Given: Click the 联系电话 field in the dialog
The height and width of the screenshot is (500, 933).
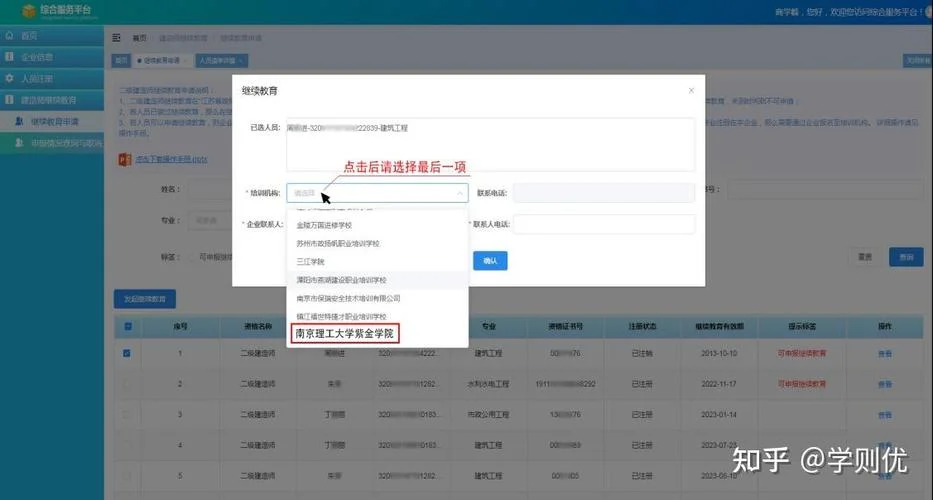Looking at the screenshot, I should pos(604,193).
